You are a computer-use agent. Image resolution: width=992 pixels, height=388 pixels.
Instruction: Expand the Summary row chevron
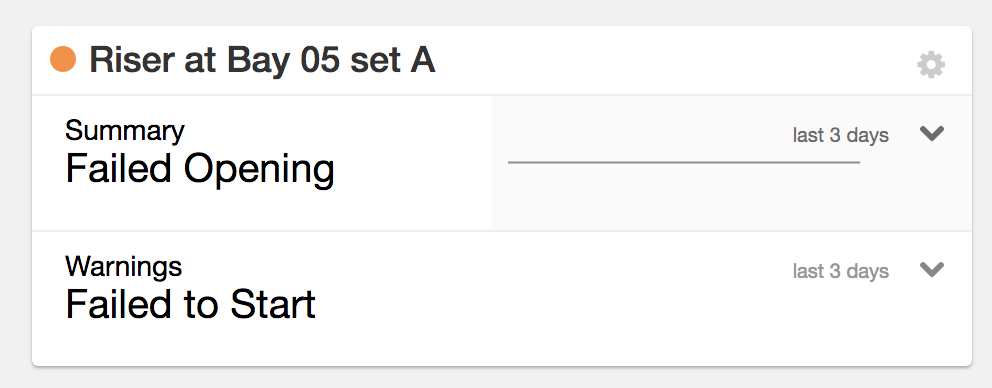pos(932,133)
